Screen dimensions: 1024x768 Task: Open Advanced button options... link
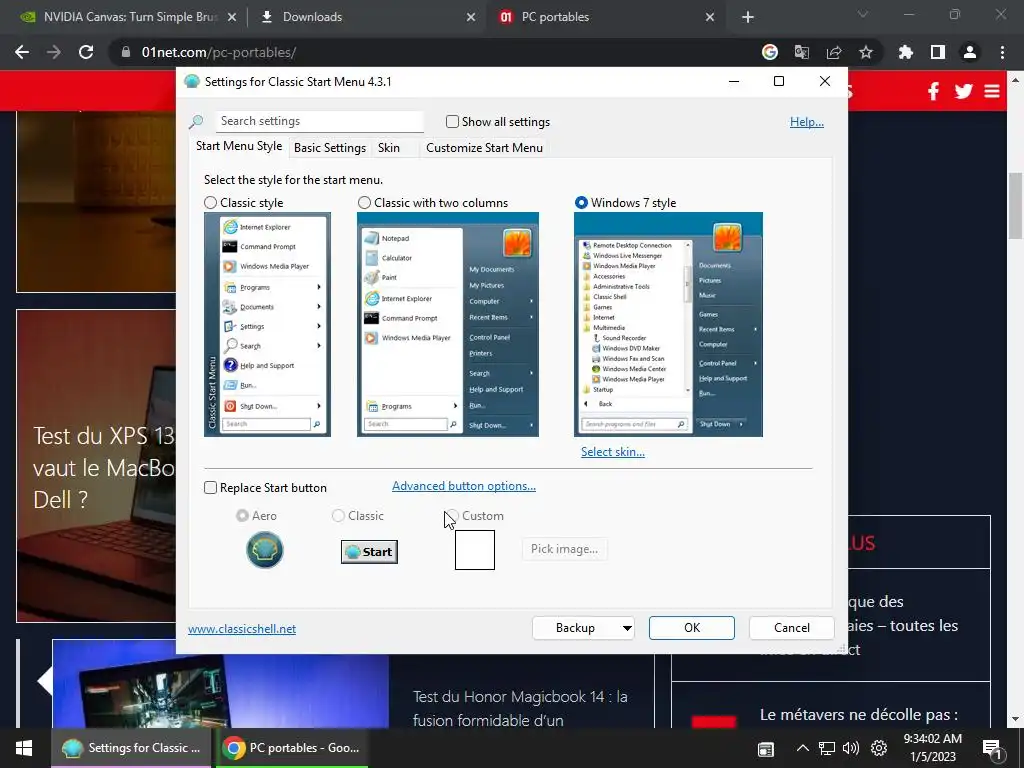[464, 486]
